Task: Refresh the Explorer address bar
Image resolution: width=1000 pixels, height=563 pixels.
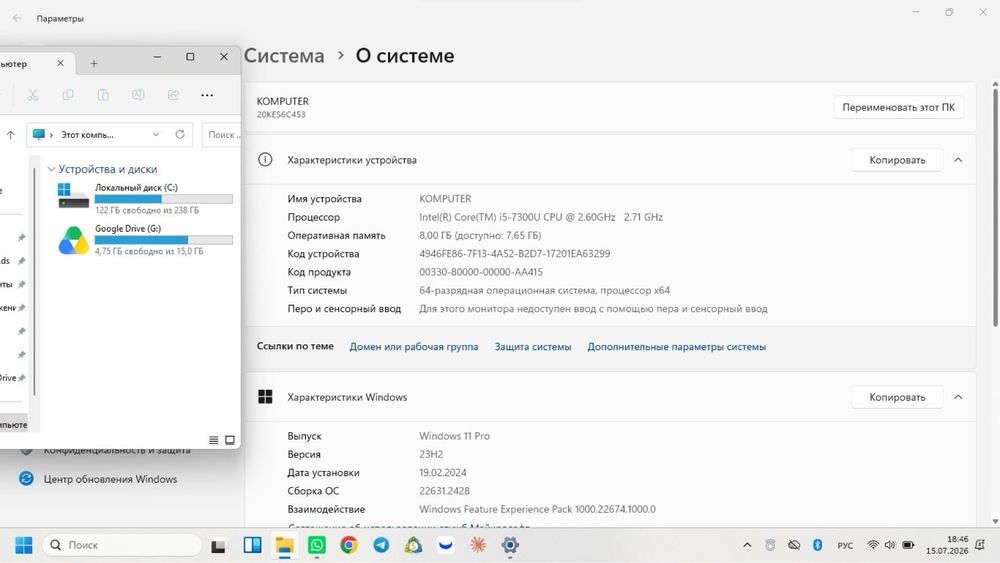Action: [180, 135]
